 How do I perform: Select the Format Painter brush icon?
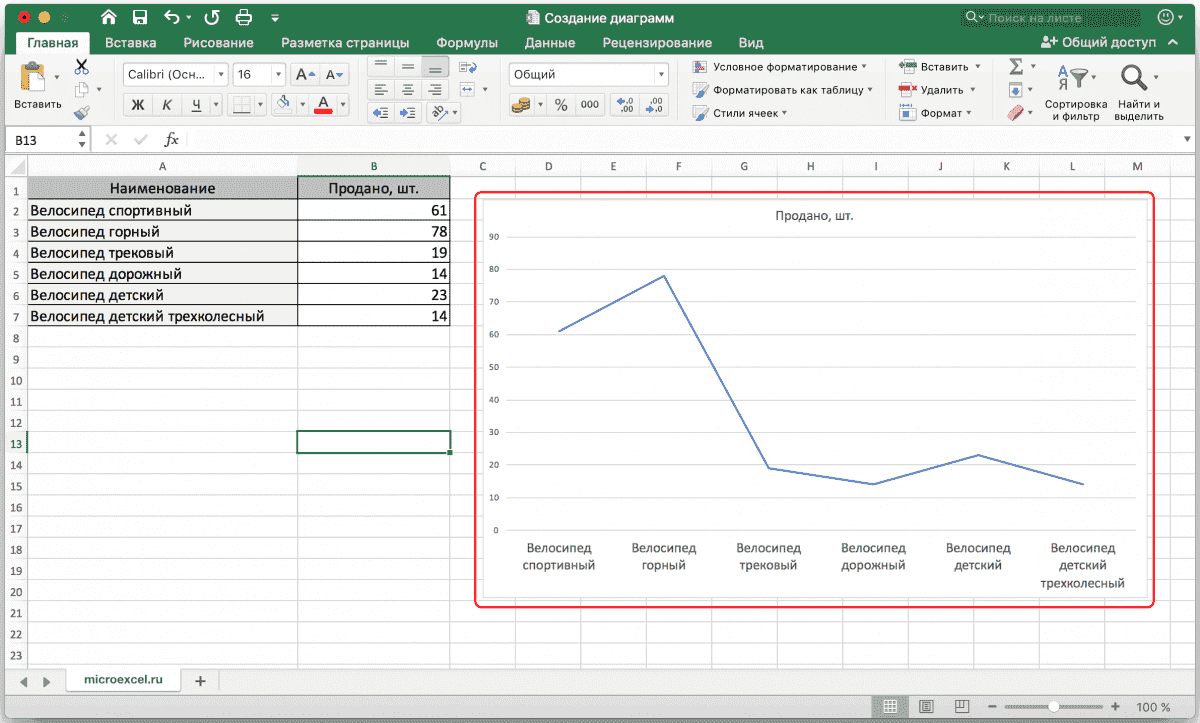(x=82, y=113)
